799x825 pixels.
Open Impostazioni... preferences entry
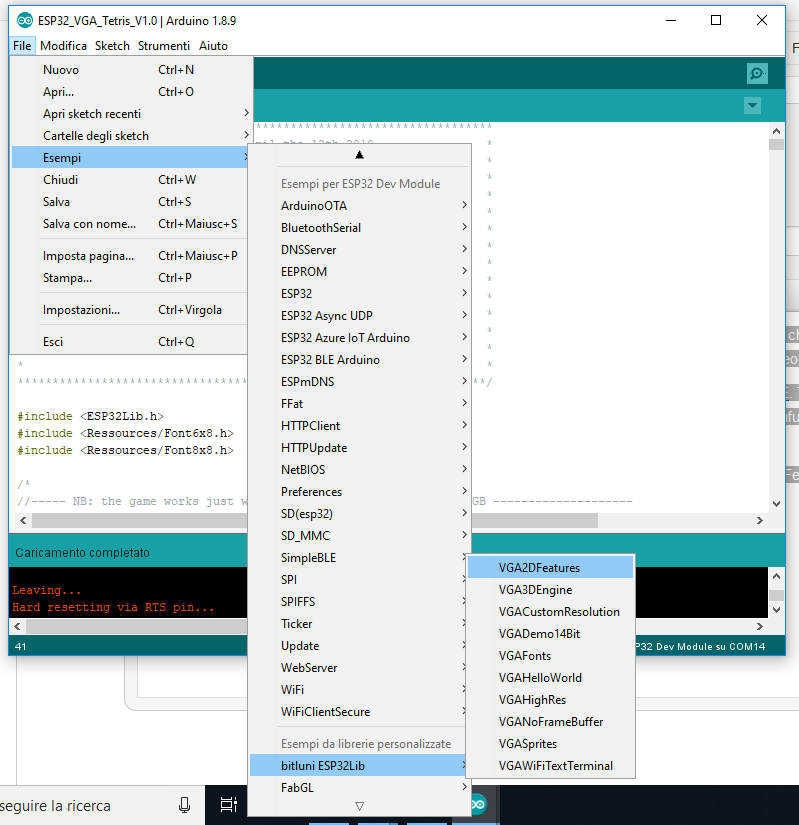tap(129, 310)
